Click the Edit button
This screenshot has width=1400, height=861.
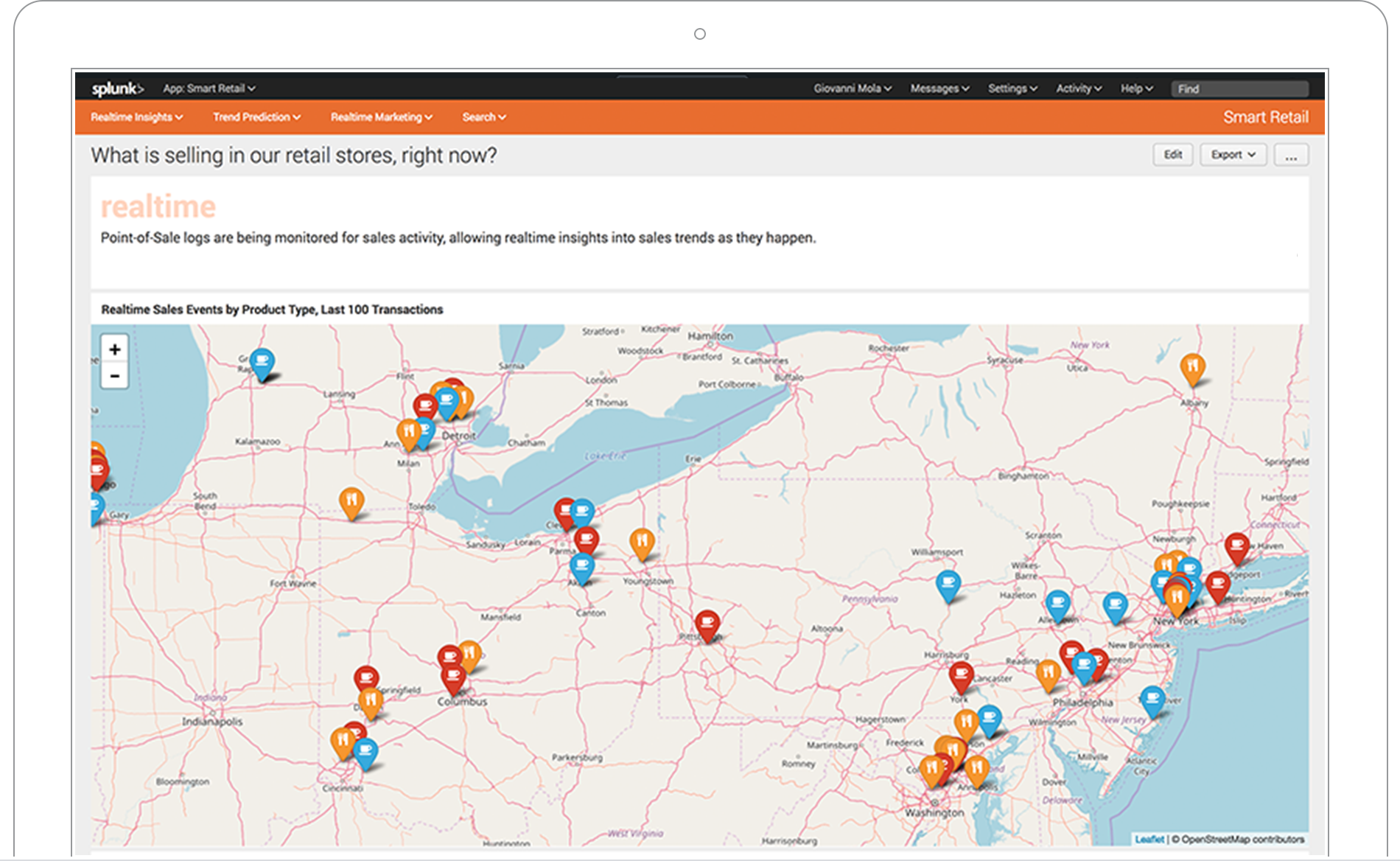[x=1172, y=155]
